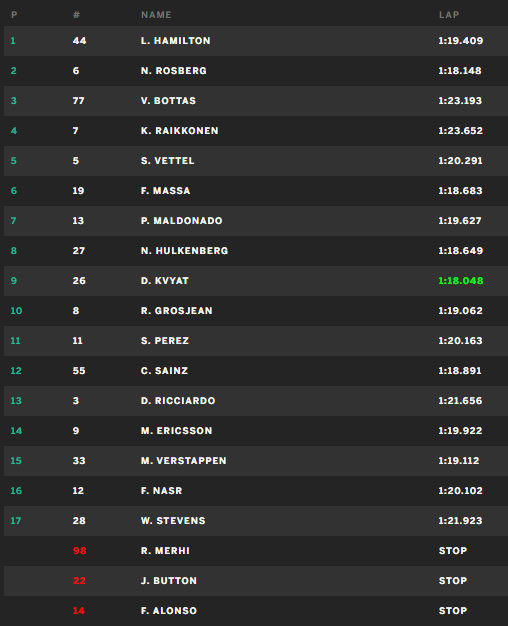Click D. KVYAT fastest lap 1:18.048
The height and width of the screenshot is (626, 508).
pyautogui.click(x=460, y=281)
